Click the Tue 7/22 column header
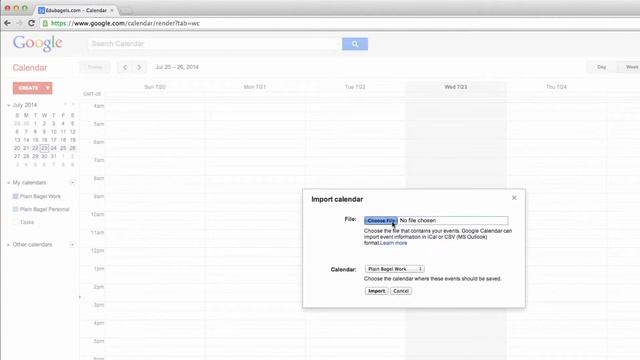The image size is (640, 360). point(355,87)
